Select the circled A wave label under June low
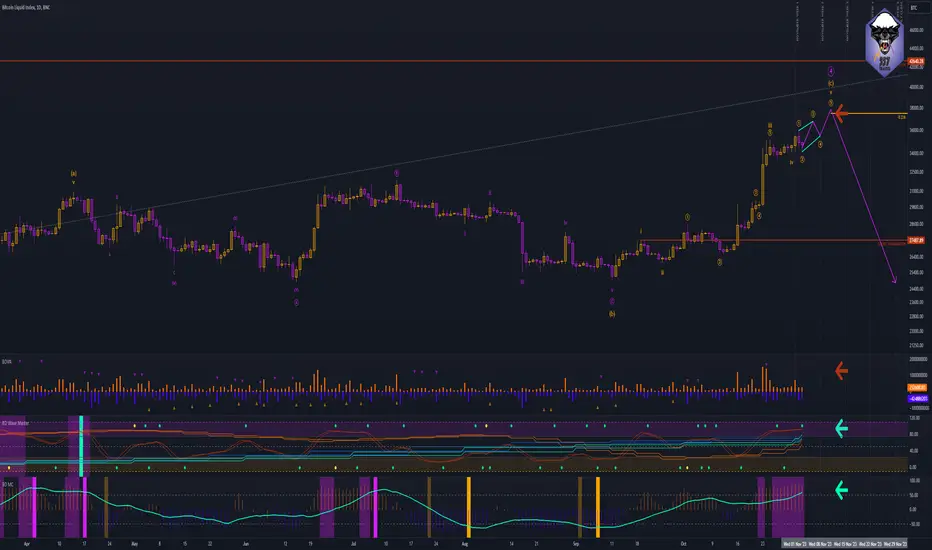932x550 pixels. tap(296, 303)
